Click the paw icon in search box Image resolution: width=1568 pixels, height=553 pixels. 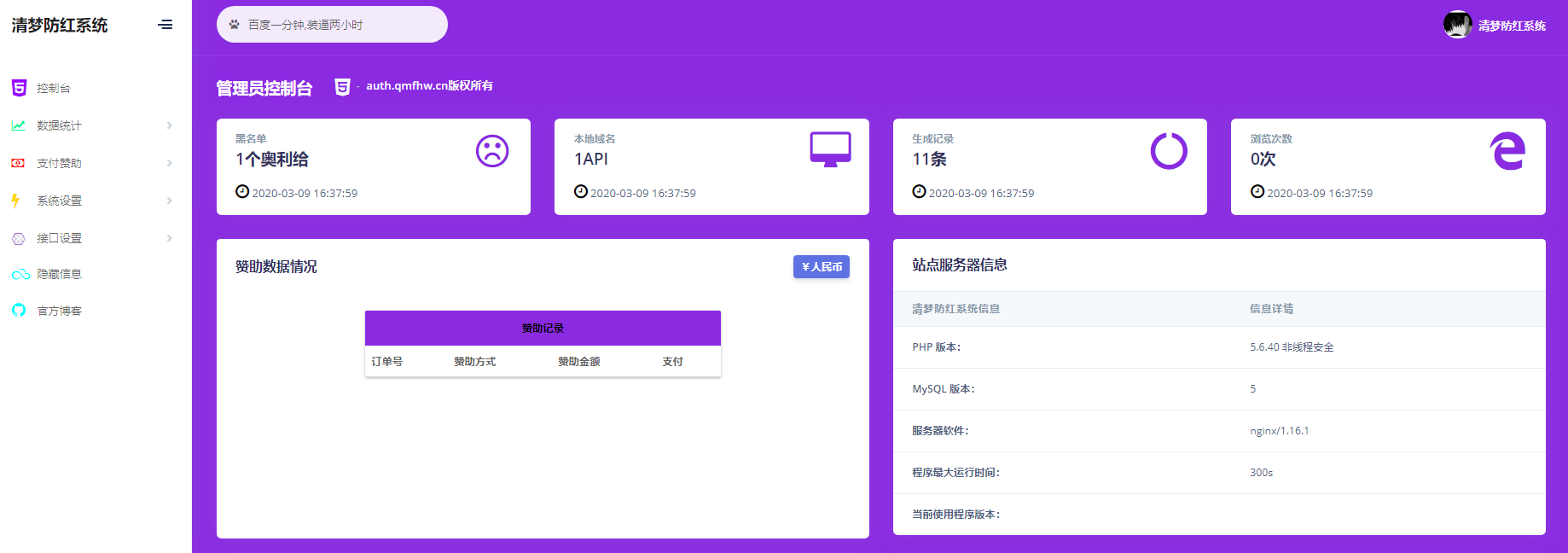tap(235, 25)
